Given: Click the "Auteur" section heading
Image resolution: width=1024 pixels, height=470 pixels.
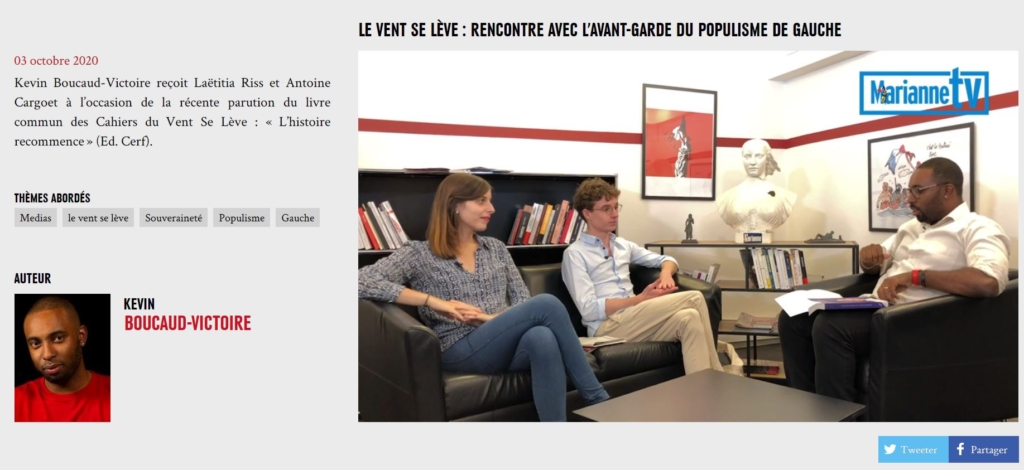Looking at the screenshot, I should 33,279.
